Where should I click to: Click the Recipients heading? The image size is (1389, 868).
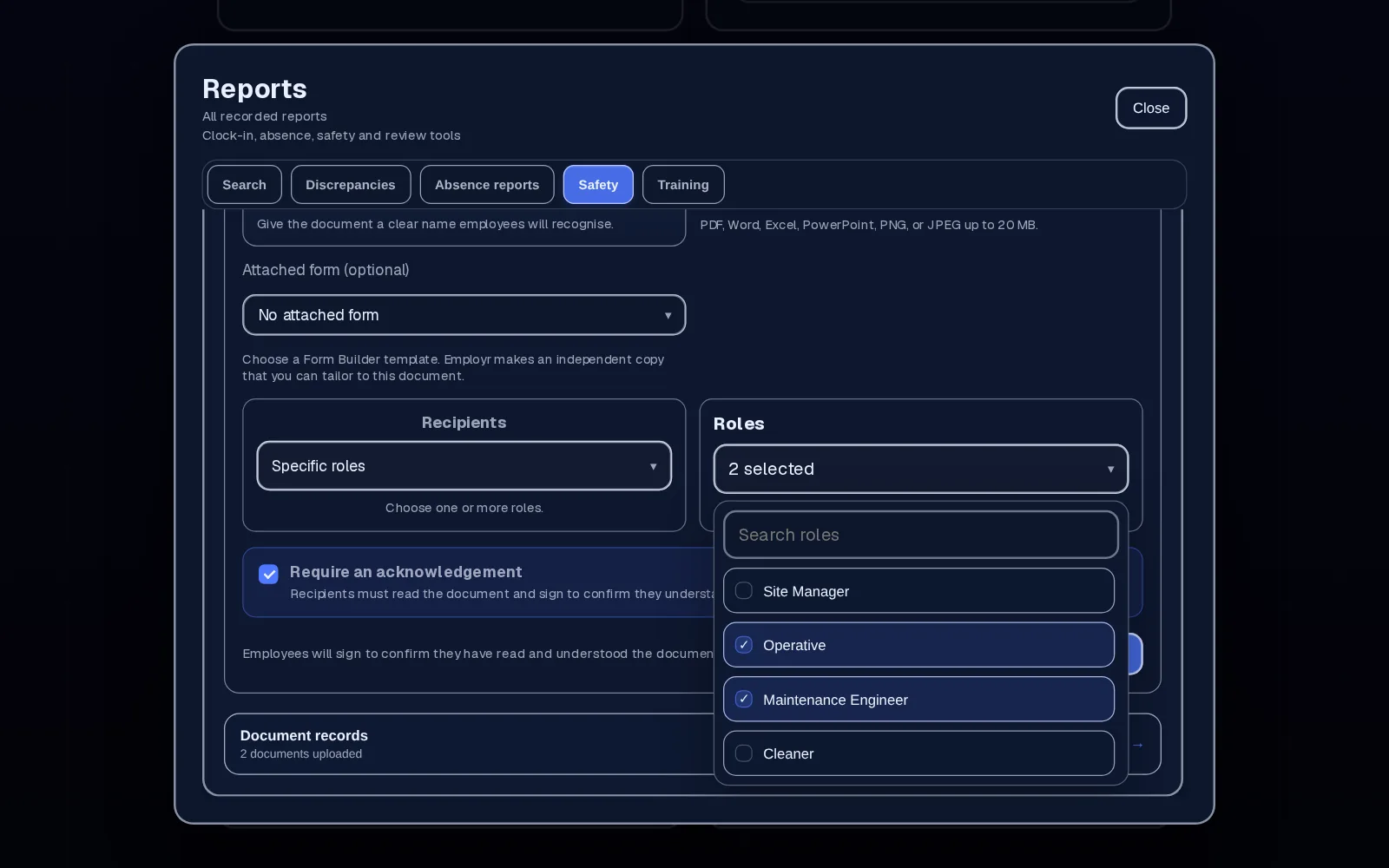464,423
